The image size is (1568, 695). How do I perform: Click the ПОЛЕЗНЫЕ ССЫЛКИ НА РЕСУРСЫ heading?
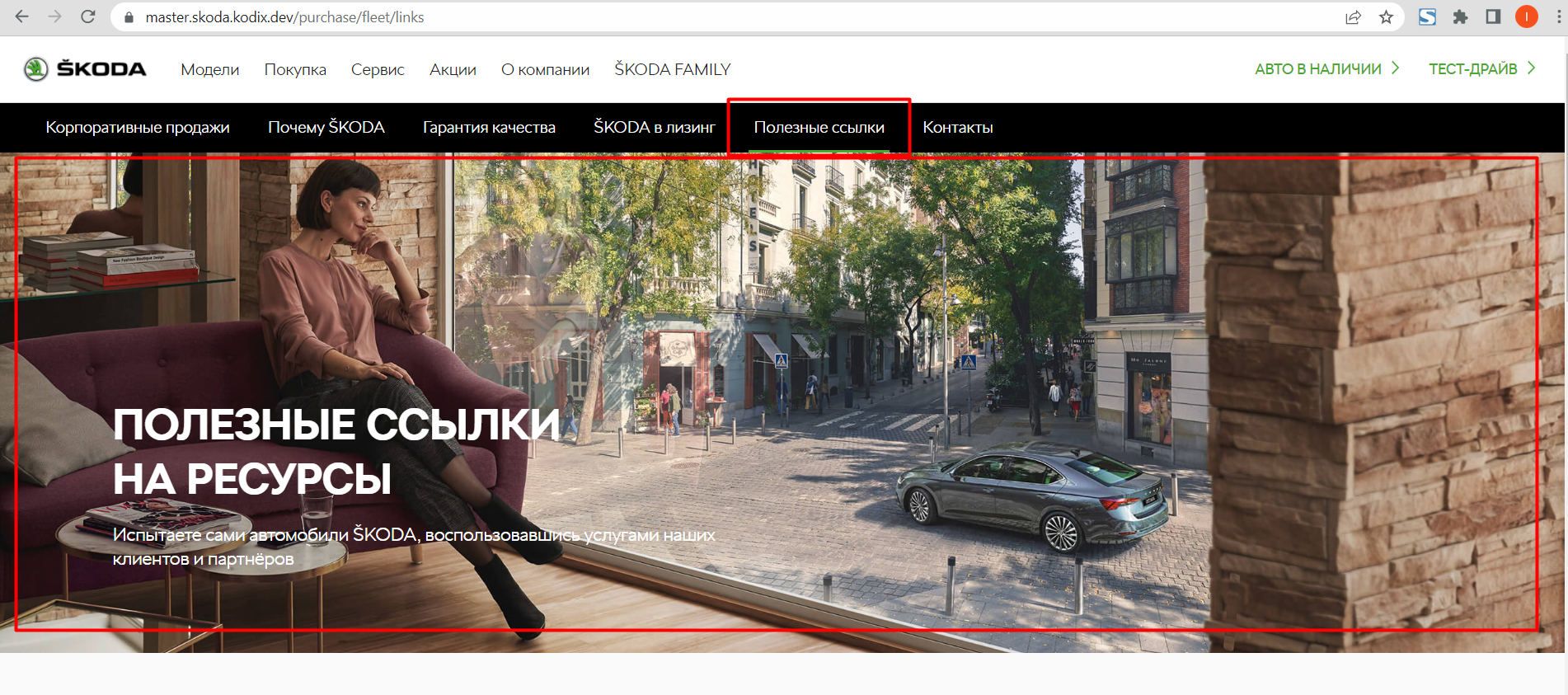[x=336, y=452]
